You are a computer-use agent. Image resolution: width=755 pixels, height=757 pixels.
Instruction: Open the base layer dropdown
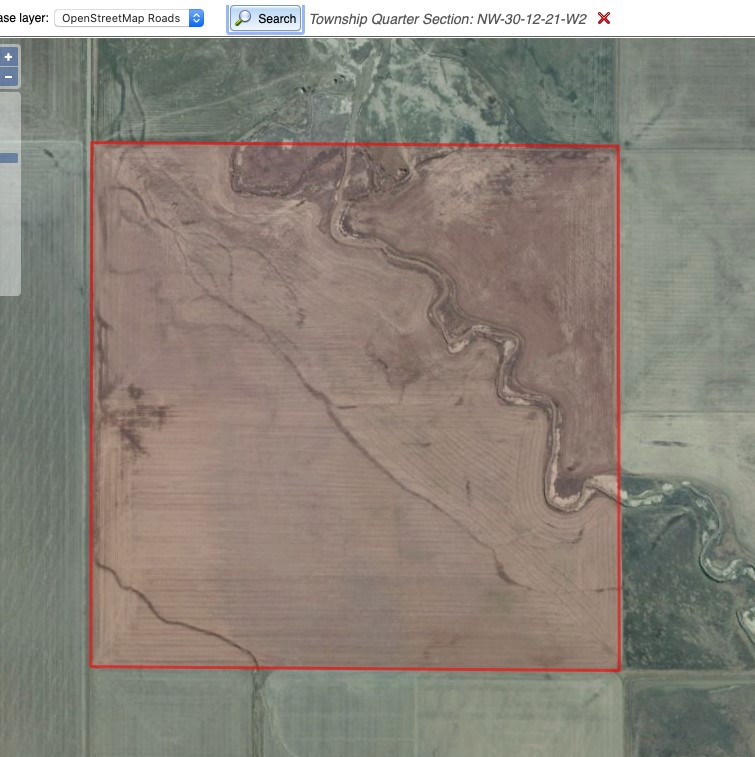tap(129, 18)
